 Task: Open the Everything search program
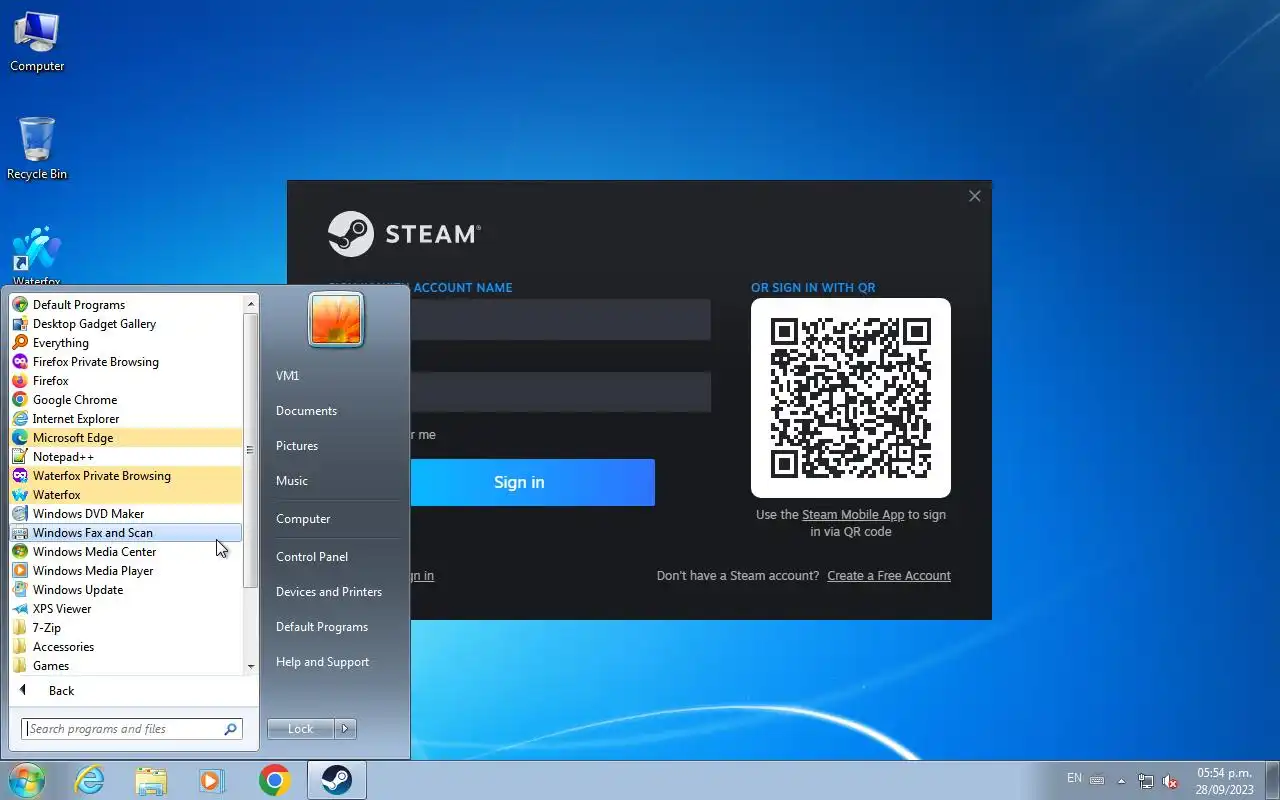coord(126,343)
